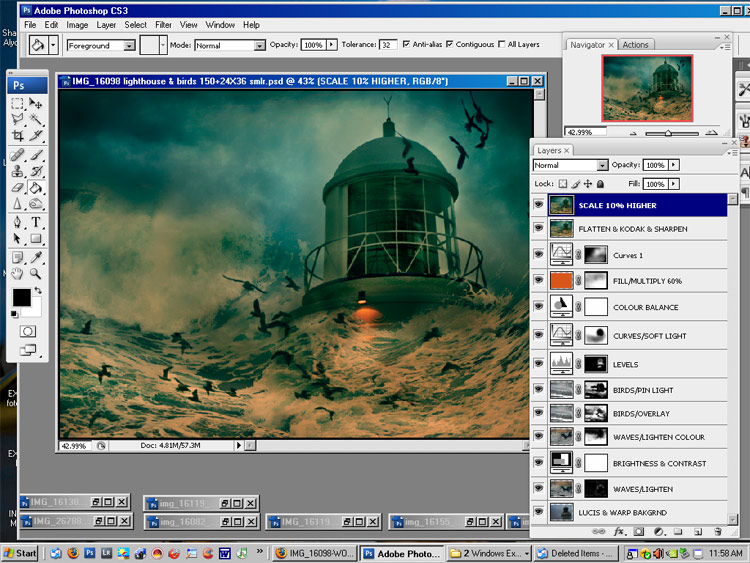
Task: Open the Foreground fill source dropdown
Action: click(x=129, y=46)
